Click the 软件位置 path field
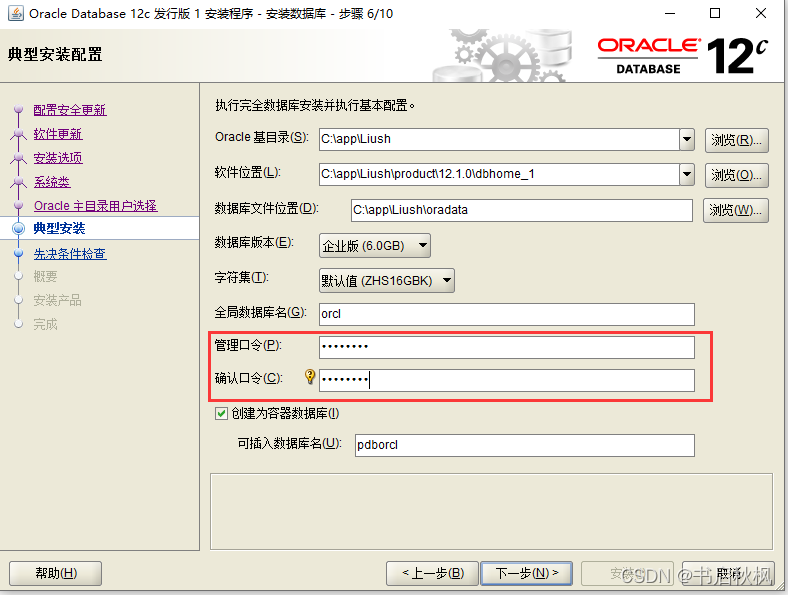Viewport: 788px width, 595px height. coord(500,174)
